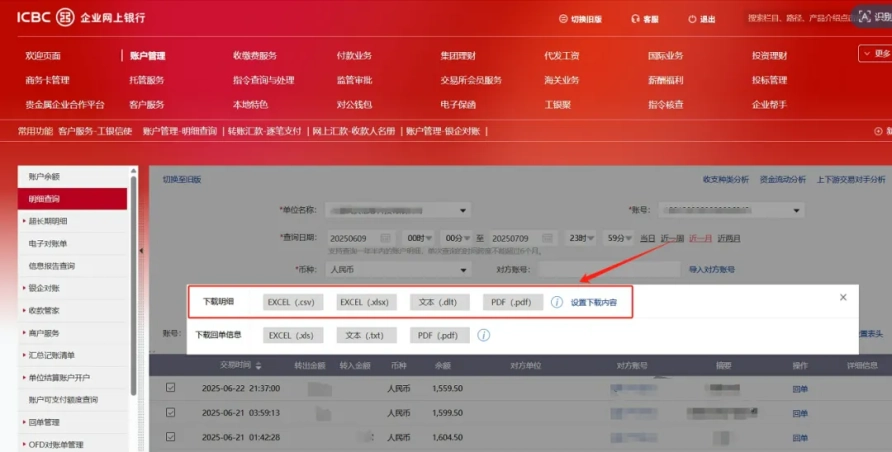Open the 59分 end minute dropdown

619,238
